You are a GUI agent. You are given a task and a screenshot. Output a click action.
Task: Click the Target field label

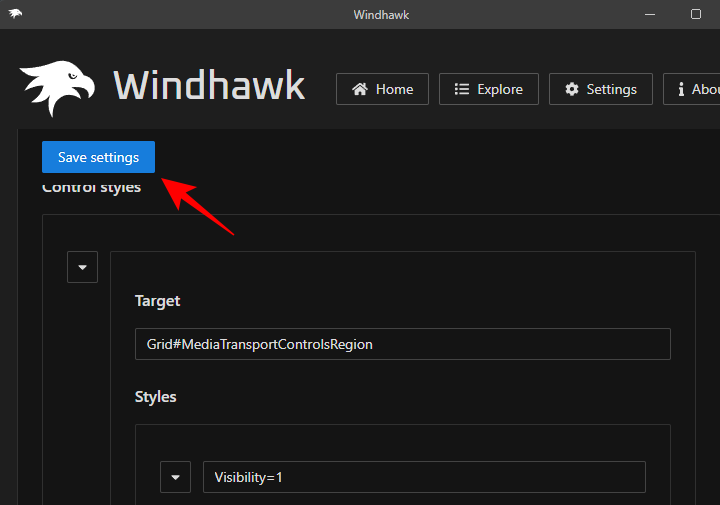(x=157, y=300)
